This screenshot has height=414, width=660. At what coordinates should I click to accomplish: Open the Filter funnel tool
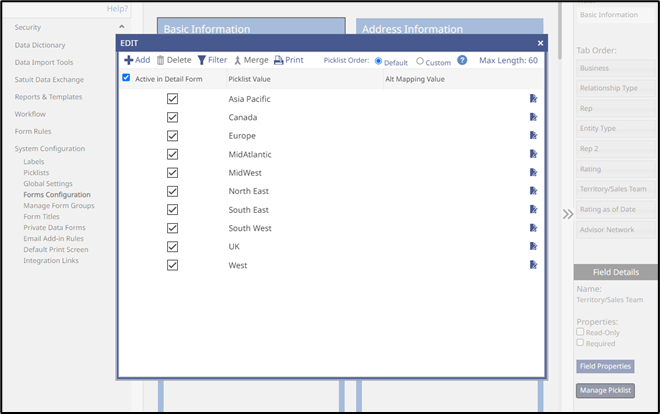(x=202, y=60)
